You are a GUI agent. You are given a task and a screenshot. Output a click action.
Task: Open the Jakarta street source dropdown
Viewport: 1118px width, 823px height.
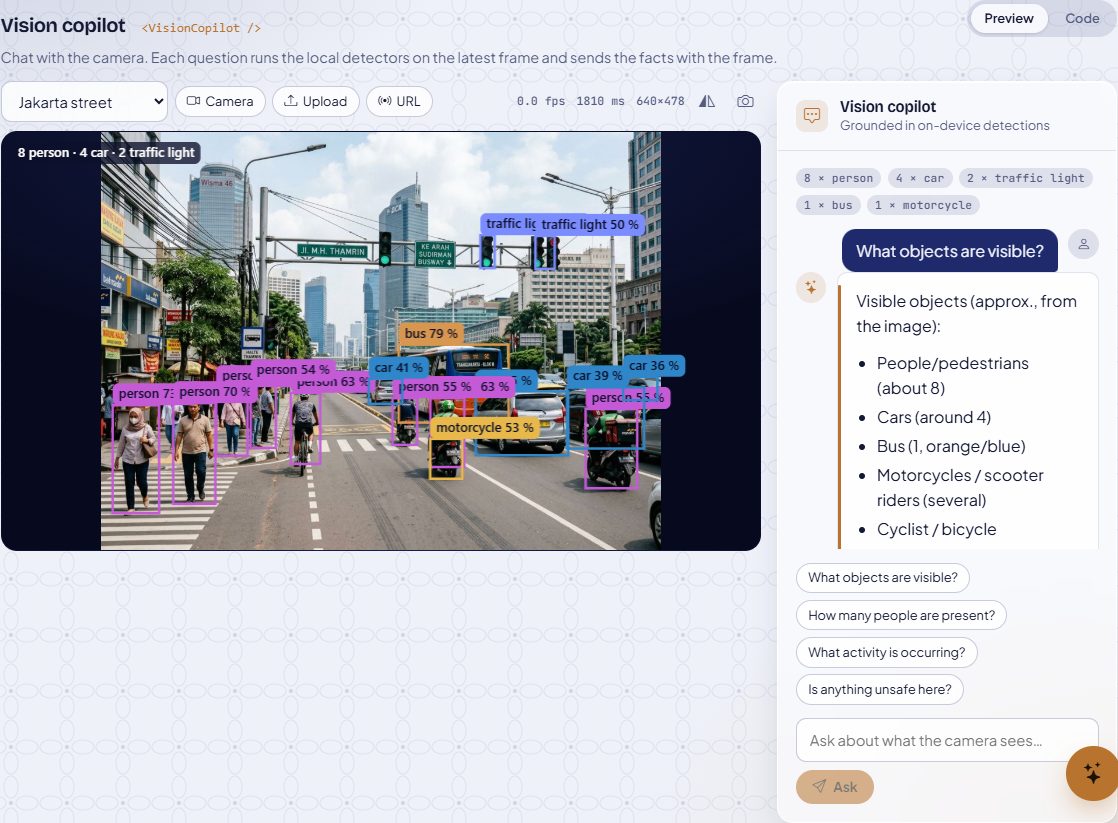point(84,102)
